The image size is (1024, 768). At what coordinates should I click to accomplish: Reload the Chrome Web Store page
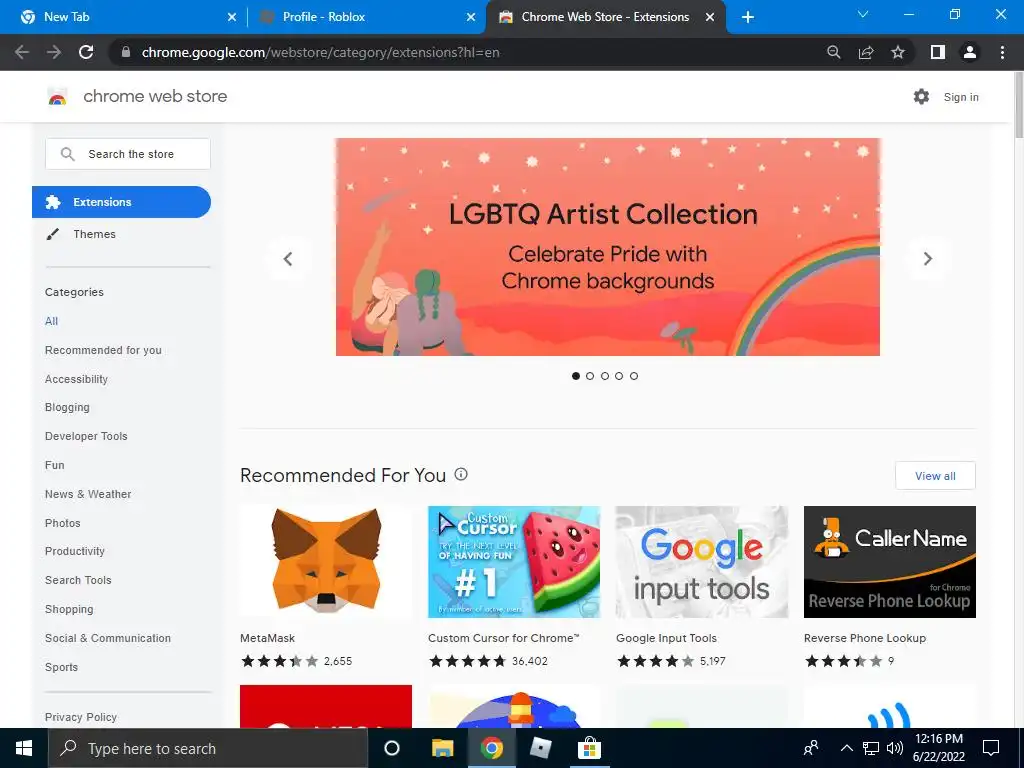[86, 52]
